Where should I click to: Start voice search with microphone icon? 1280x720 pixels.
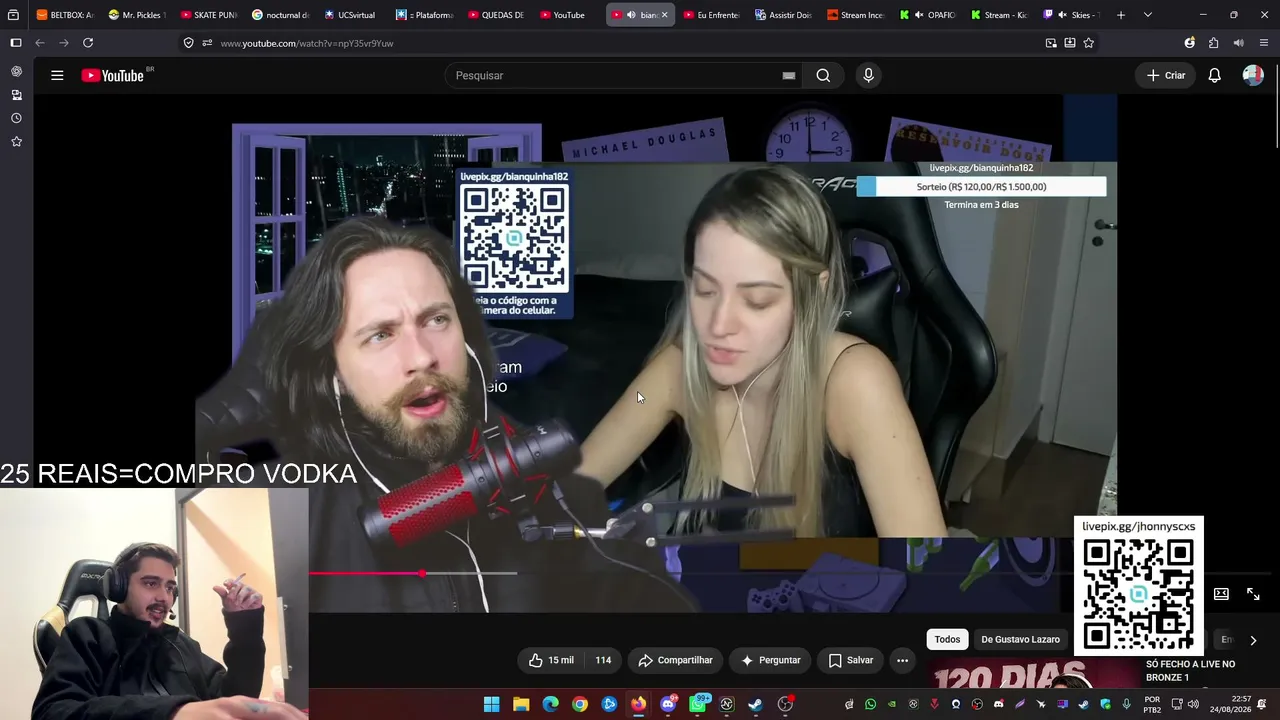868,75
